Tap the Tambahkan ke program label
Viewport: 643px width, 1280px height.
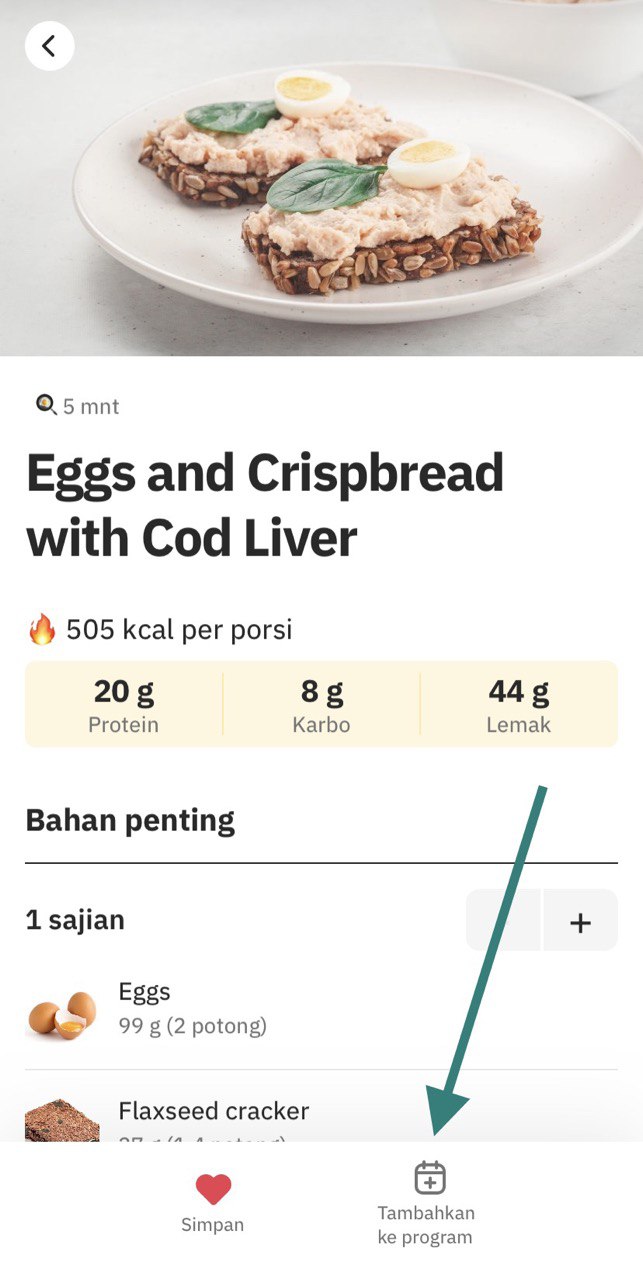tap(426, 1225)
